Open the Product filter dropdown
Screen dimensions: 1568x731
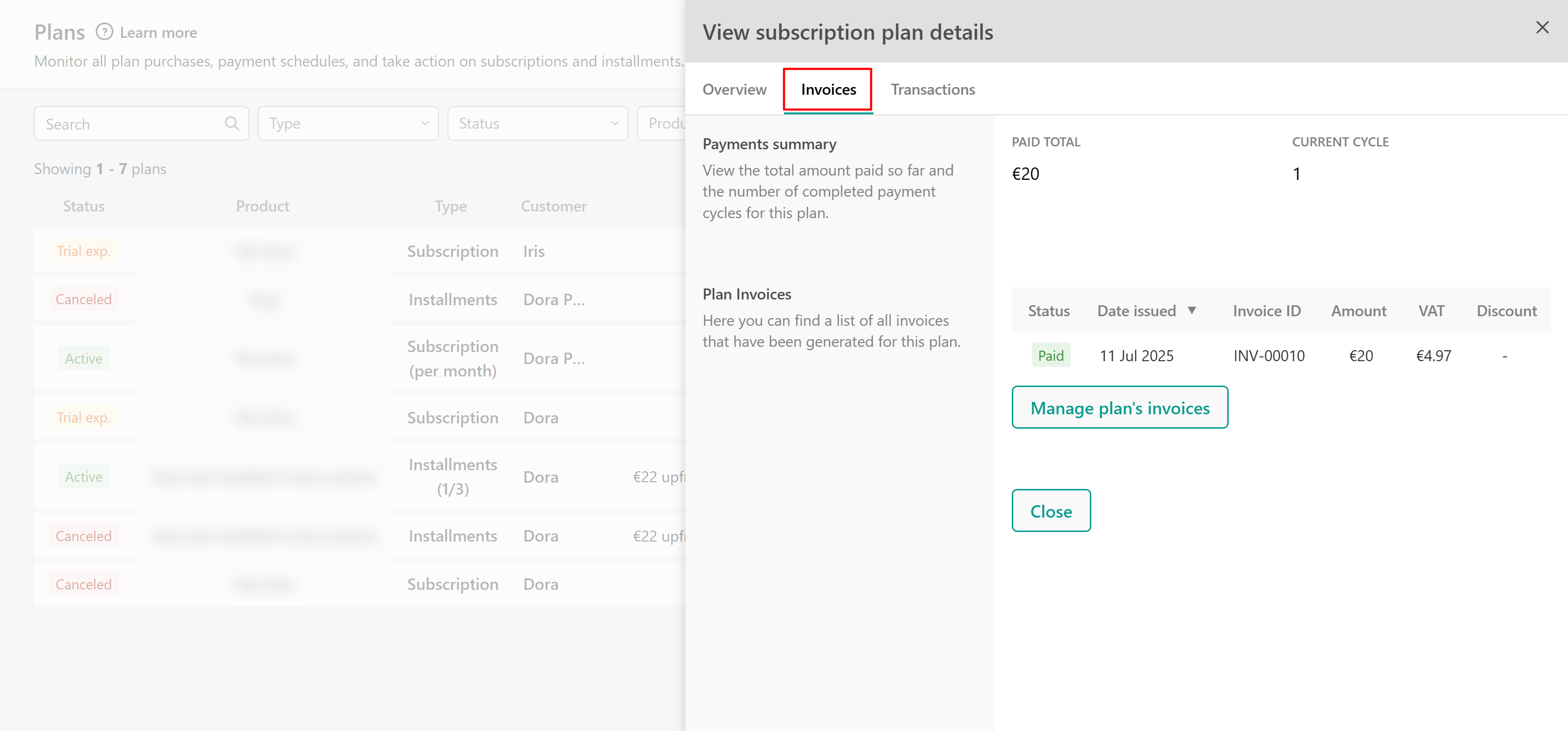pyautogui.click(x=663, y=123)
